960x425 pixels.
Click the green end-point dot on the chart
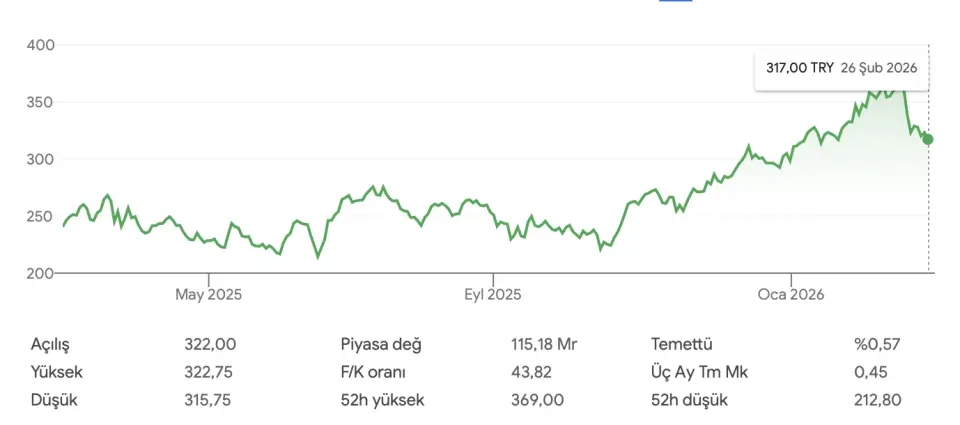click(x=928, y=139)
